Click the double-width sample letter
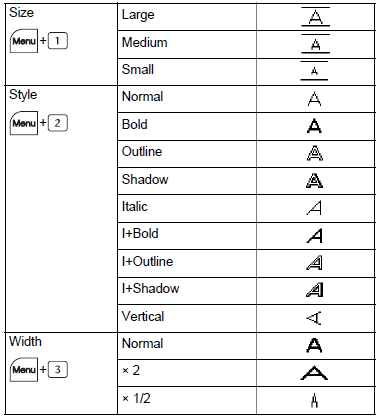Screen dimensions: 380x420 (x=314, y=373)
